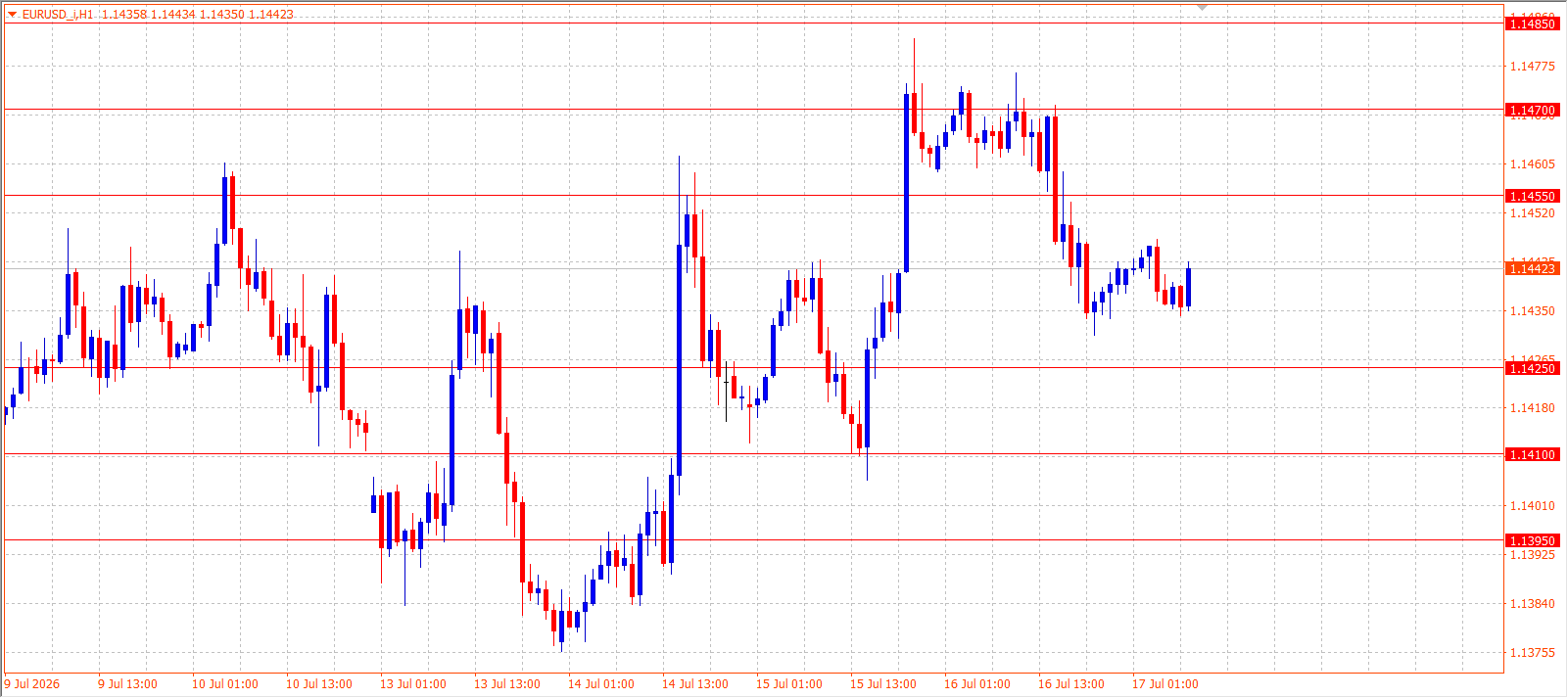This screenshot has height=698, width=1568.
Task: Click the 14 Jul 01:00 time axis label
Action: [601, 684]
